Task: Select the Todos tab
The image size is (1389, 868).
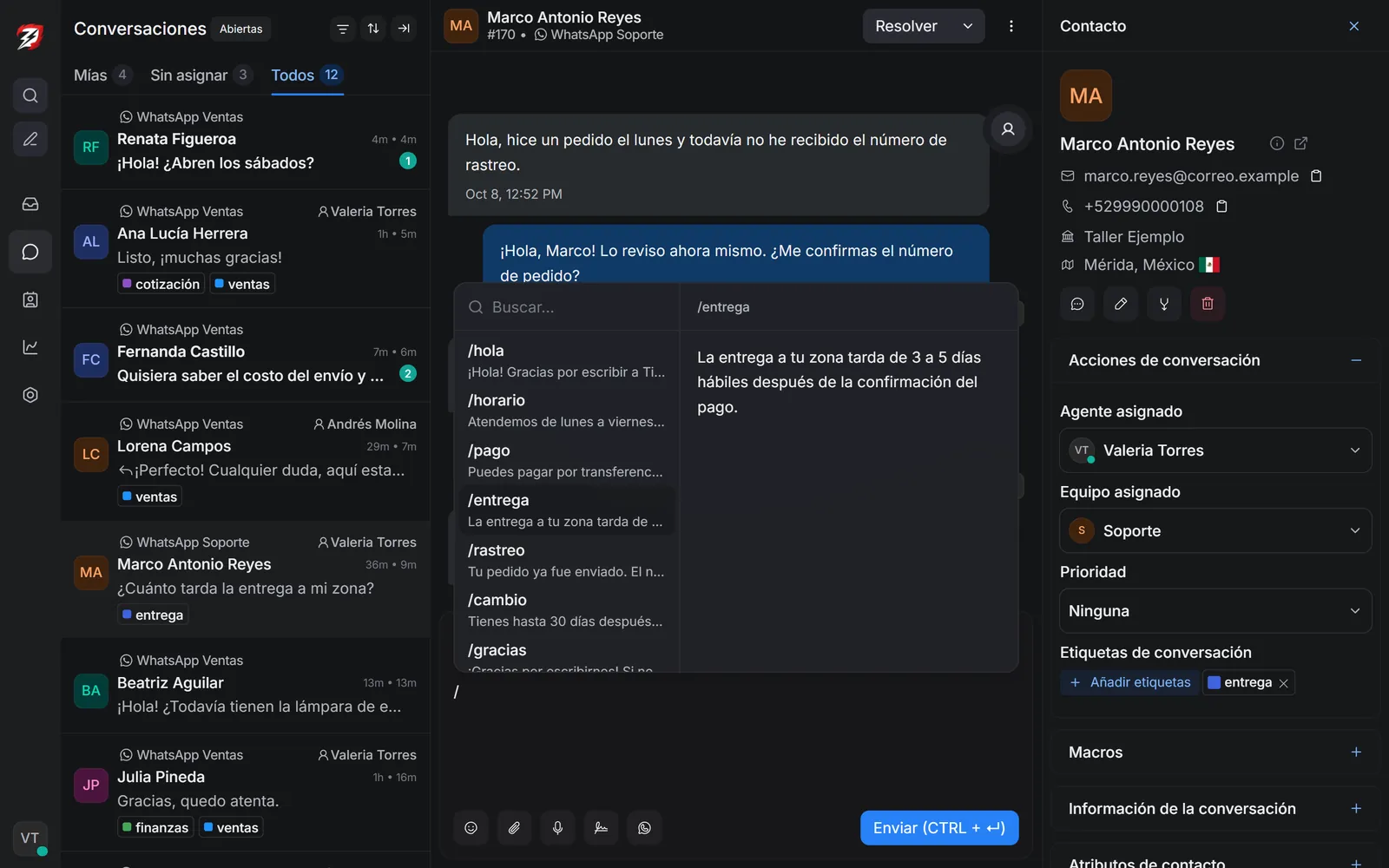Action: point(307,76)
